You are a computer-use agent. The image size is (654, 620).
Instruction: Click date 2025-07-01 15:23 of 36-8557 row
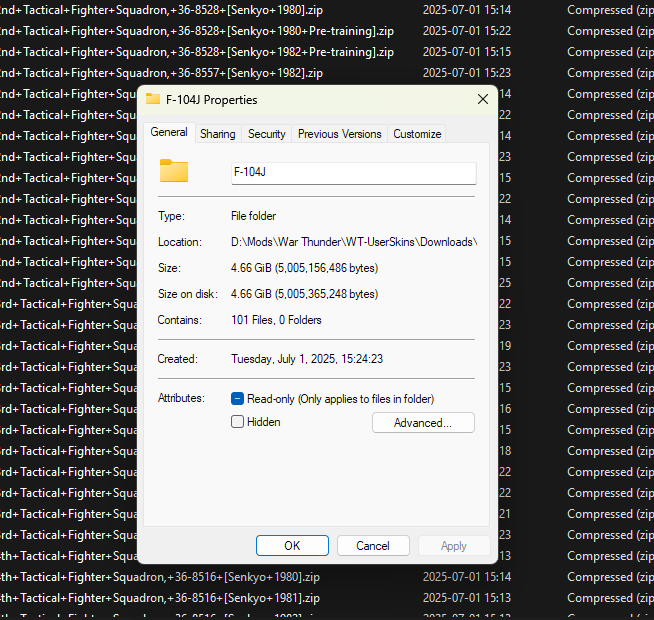click(x=467, y=73)
